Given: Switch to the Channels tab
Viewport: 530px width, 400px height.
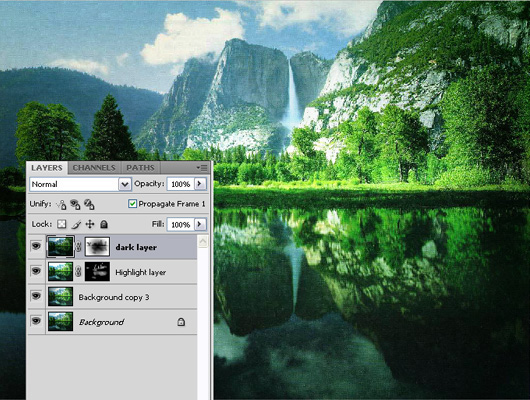Looking at the screenshot, I should pyautogui.click(x=94, y=168).
